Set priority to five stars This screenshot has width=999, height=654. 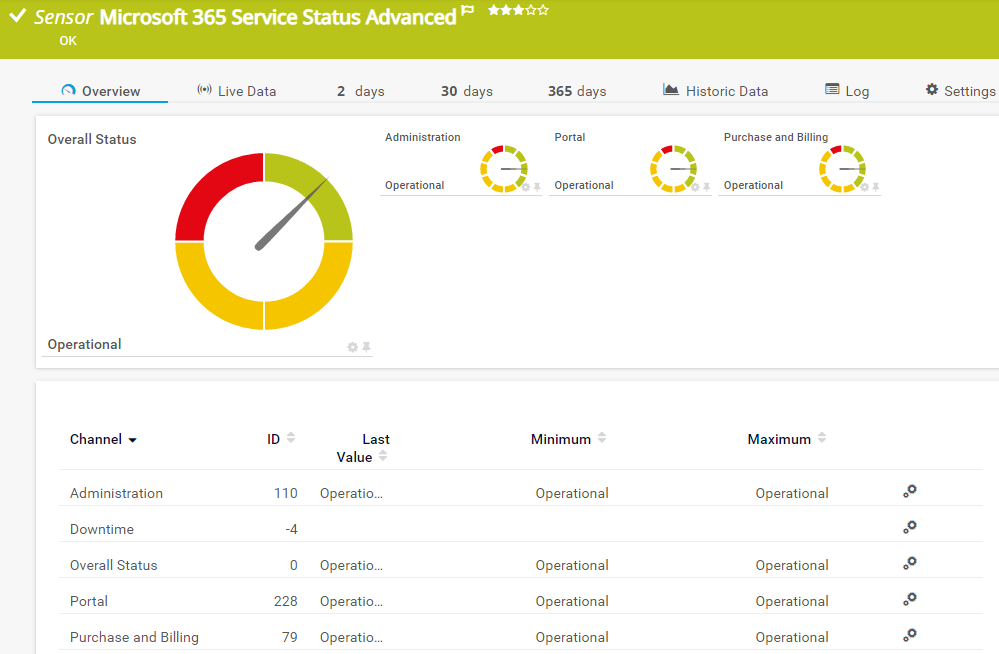tap(543, 10)
